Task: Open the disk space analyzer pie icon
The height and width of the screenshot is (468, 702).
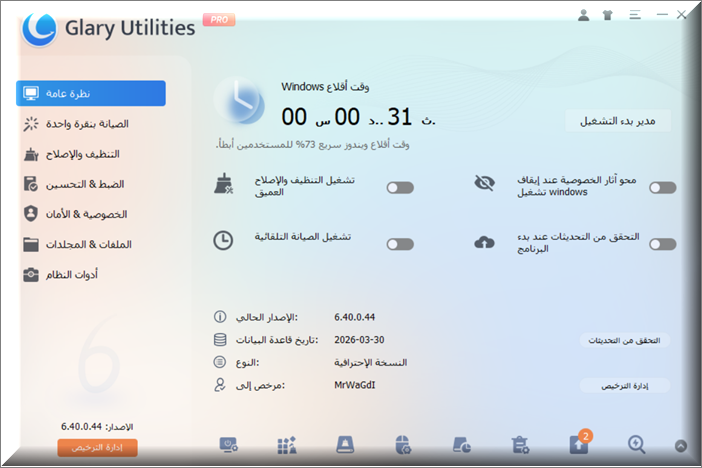Action: [462, 445]
